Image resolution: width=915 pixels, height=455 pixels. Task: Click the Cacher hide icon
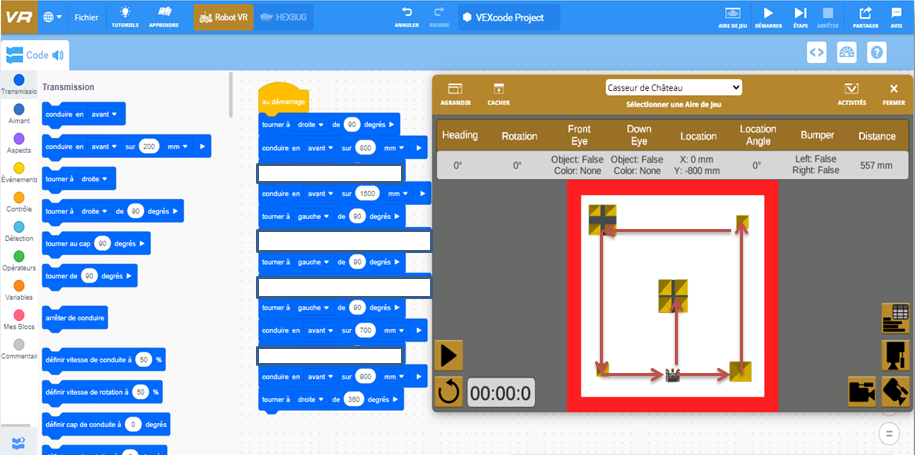tap(498, 93)
